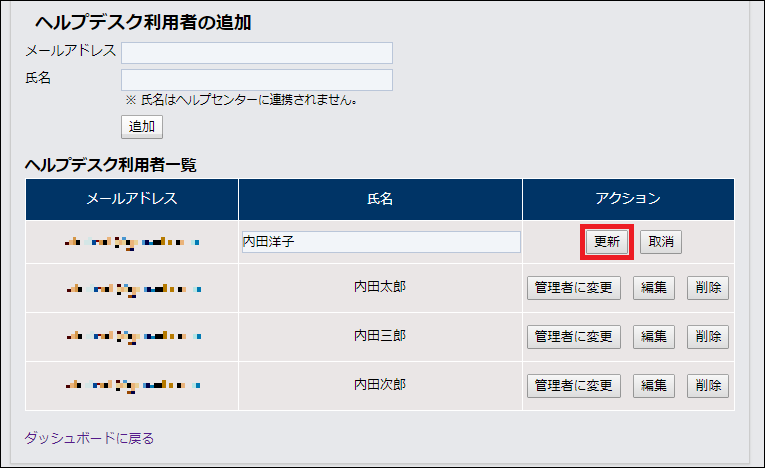Click the name edit field containing 内田洋子
Image resolution: width=765 pixels, height=468 pixels.
pos(380,242)
